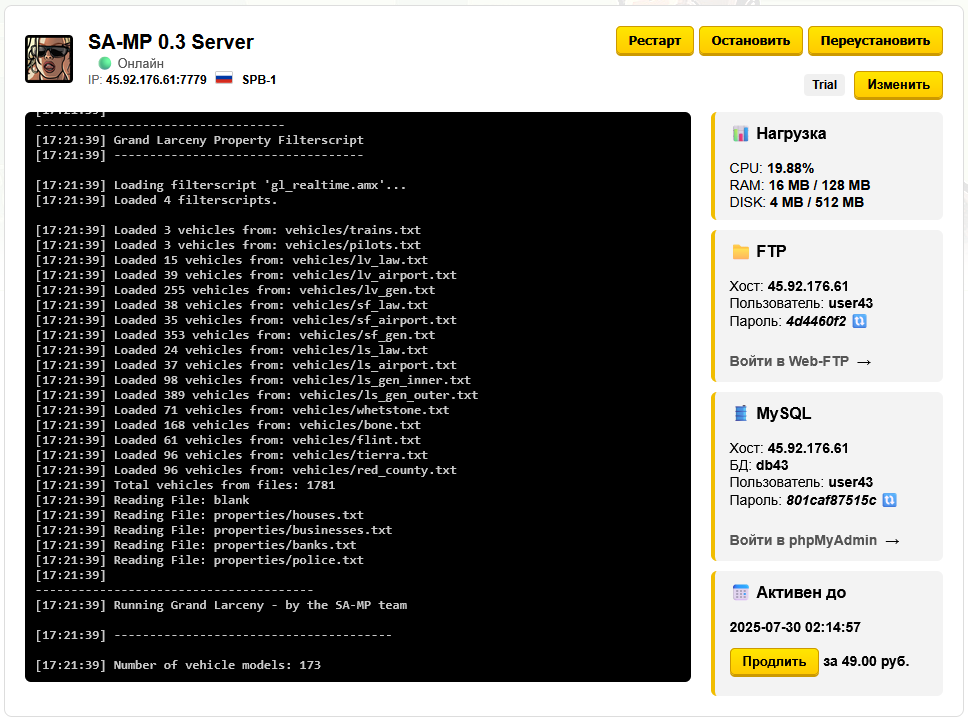Click the bar chart icon beside Нагрузка
This screenshot has height=721, width=968.
tap(740, 132)
